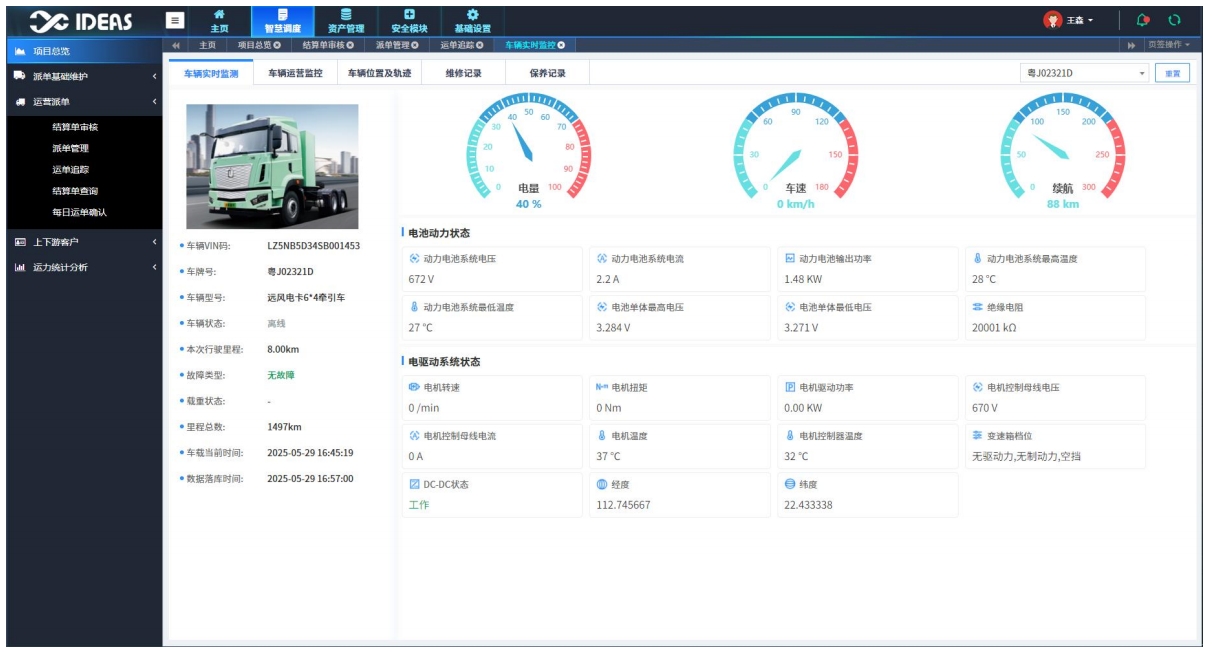The image size is (1212, 652).
Task: Click the user avatar for 王淼
Action: pos(1052,21)
